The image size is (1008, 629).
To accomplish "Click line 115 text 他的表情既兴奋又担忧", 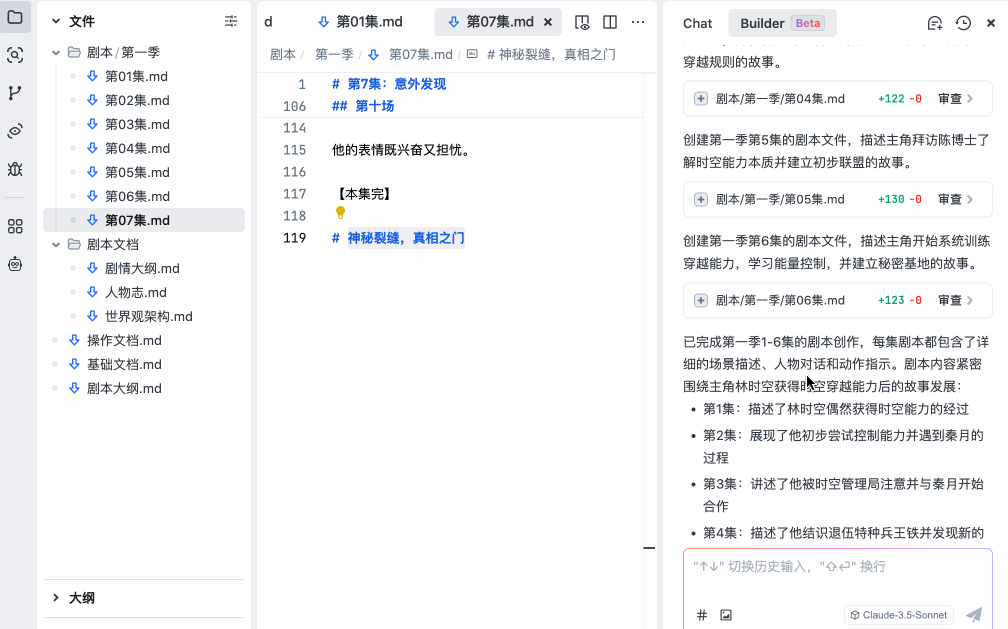I will pos(402,150).
